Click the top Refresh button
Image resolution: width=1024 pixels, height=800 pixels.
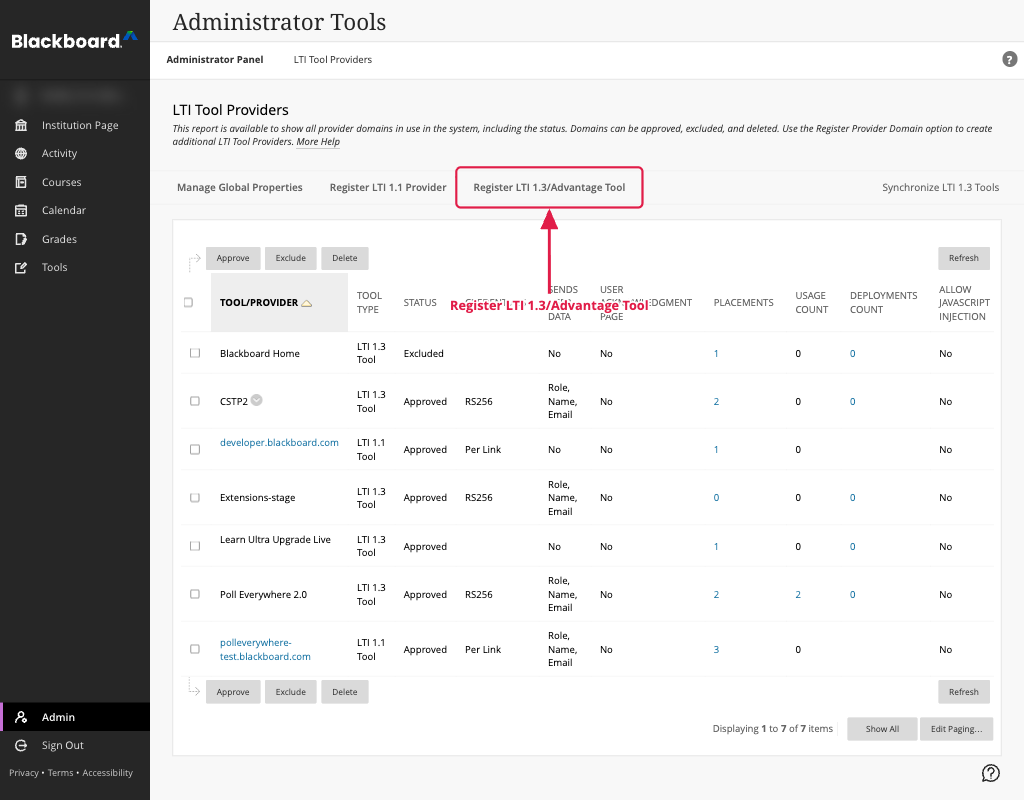[x=964, y=258]
